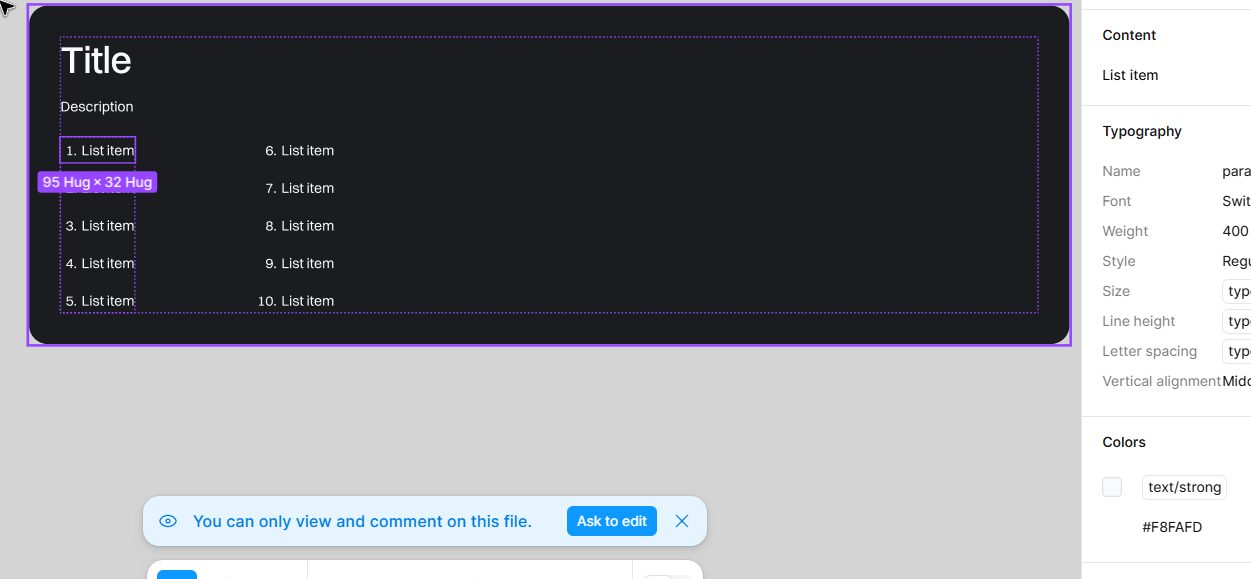Toggle the switch at the bottom toolbar's right end
Image resolution: width=1251 pixels, height=579 pixels.
[667, 576]
